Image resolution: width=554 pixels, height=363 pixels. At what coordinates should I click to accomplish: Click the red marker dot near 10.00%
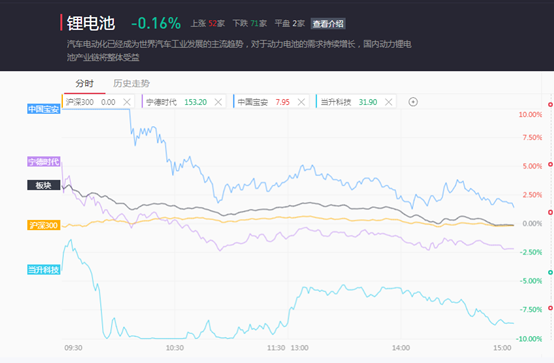pos(550,105)
